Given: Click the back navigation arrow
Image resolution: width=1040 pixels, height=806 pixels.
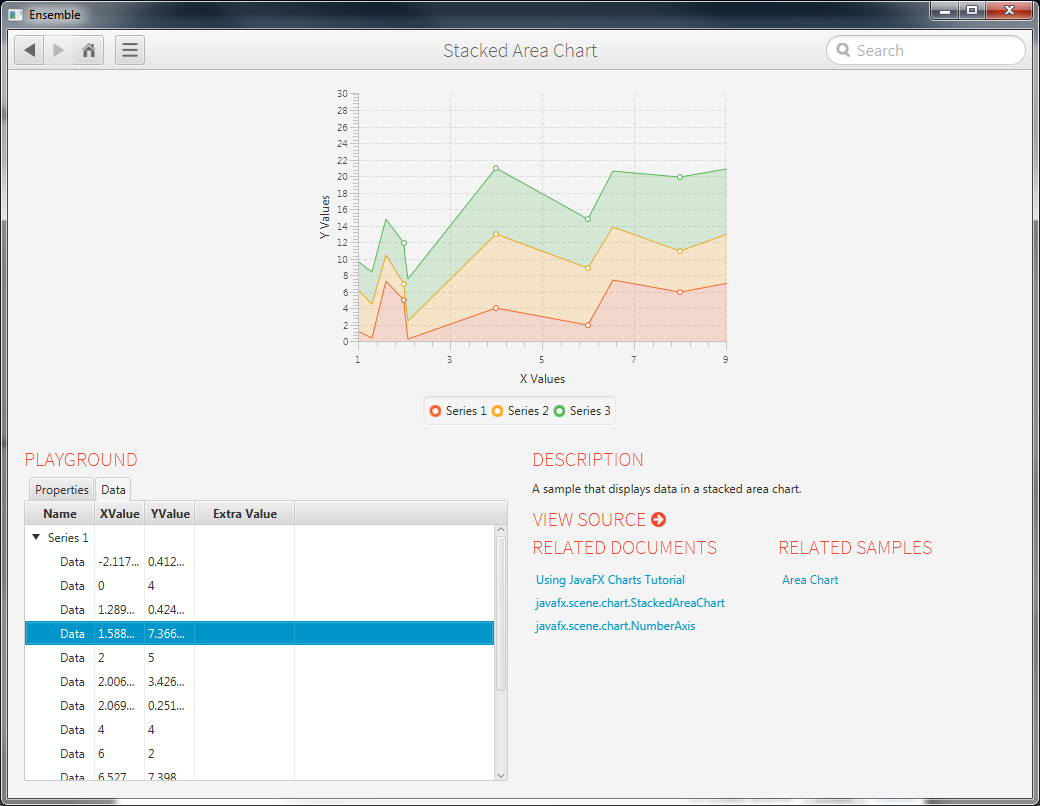Looking at the screenshot, I should (x=30, y=50).
